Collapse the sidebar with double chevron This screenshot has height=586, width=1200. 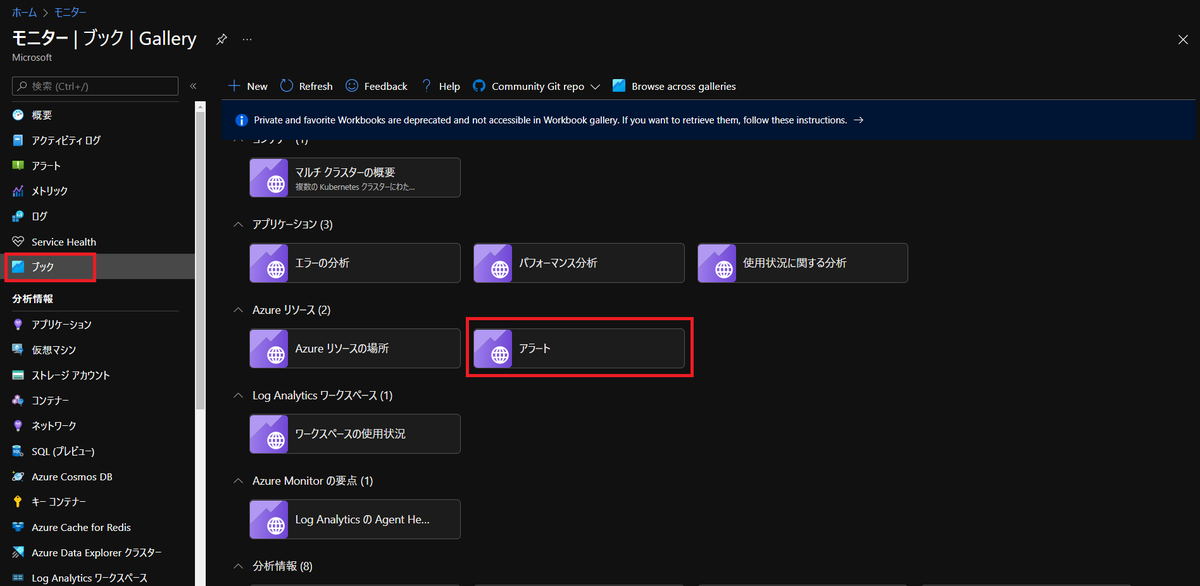tap(194, 86)
